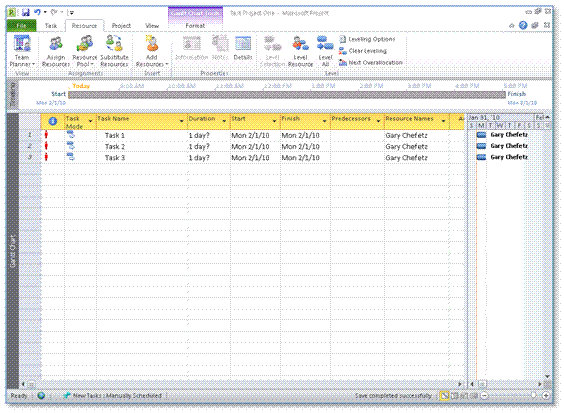Click the Save icon in quick access toolbar
This screenshot has height=414, width=564.
(x=26, y=13)
